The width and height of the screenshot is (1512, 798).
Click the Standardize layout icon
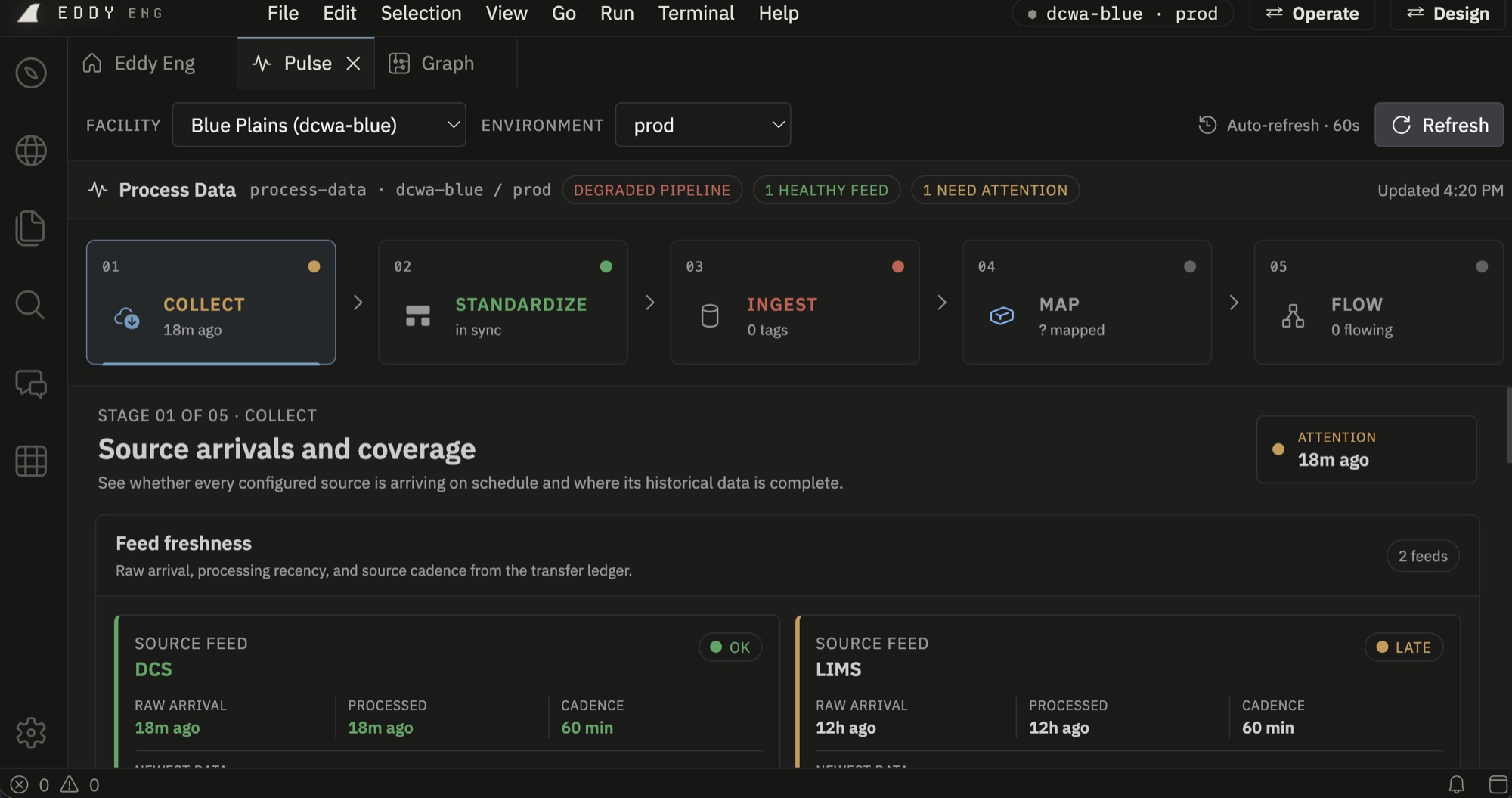point(418,316)
